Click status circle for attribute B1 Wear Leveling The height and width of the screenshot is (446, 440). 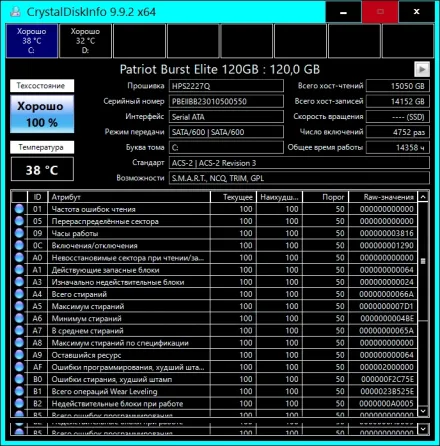(19, 391)
